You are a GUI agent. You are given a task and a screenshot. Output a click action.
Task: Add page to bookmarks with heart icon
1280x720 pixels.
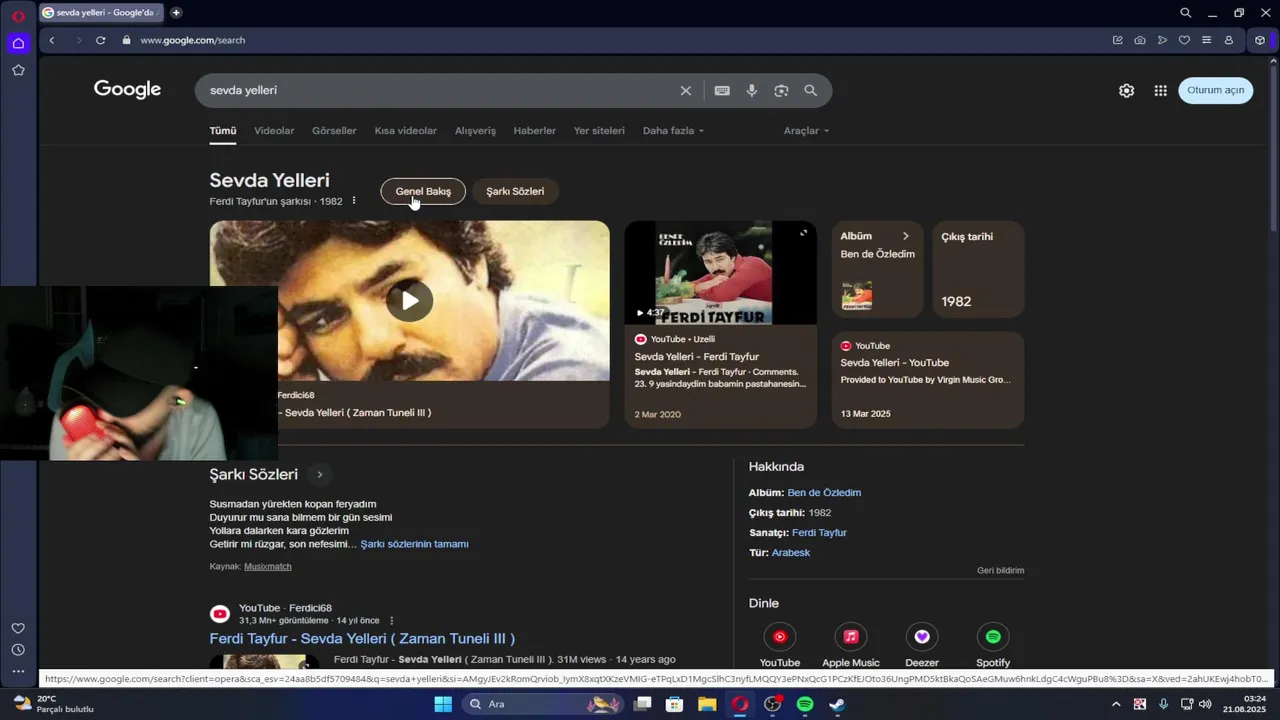click(x=1184, y=40)
